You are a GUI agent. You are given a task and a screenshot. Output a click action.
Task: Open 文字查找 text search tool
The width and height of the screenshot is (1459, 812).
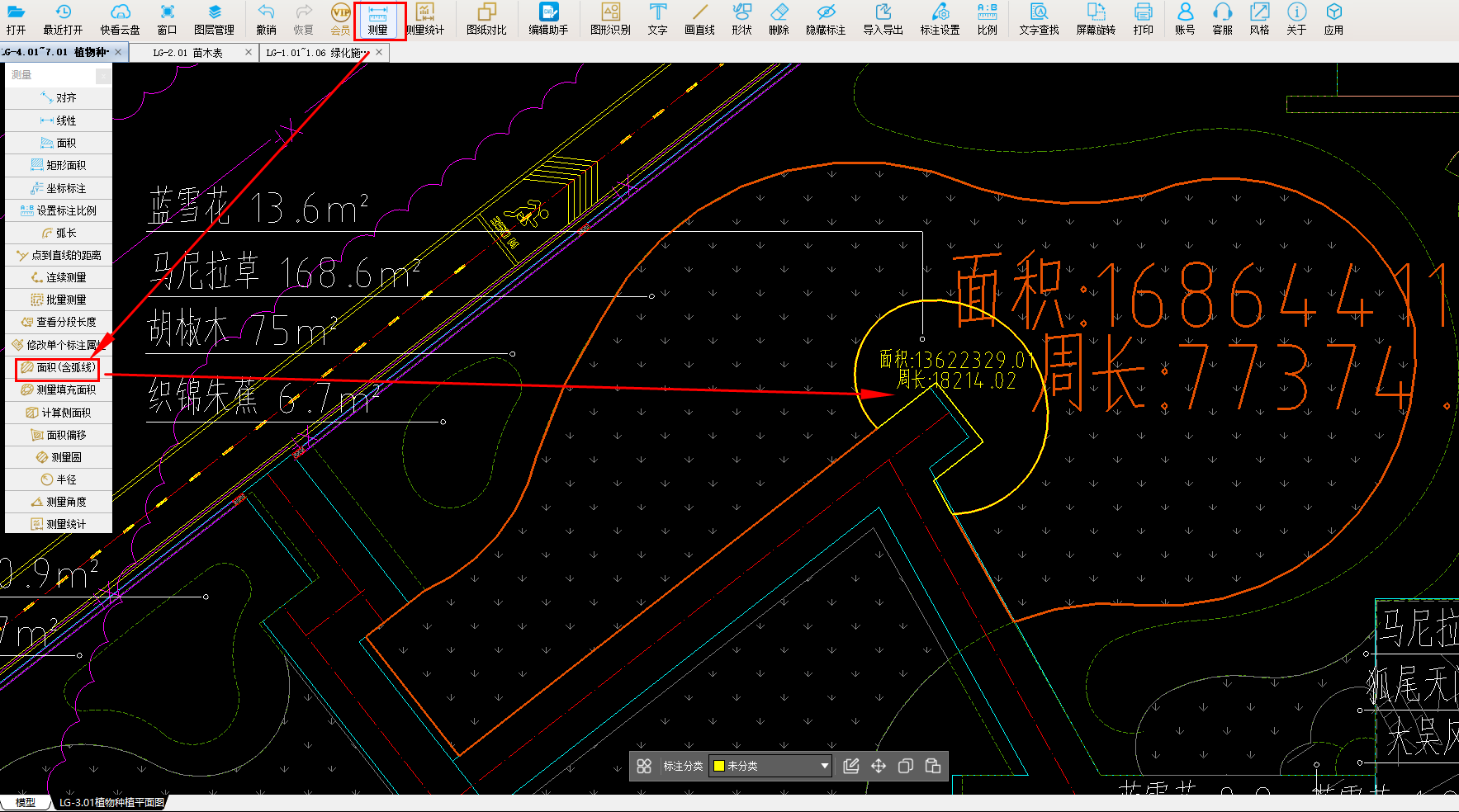tap(1039, 20)
